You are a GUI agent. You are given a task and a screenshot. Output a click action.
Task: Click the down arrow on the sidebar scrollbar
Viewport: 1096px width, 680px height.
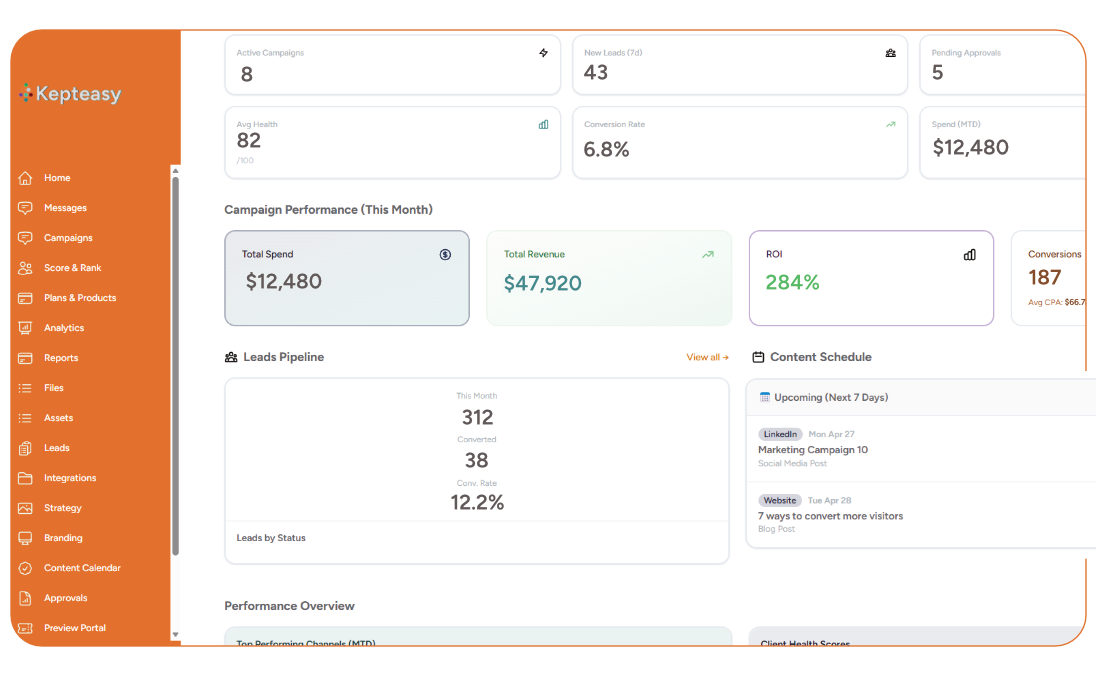coord(175,634)
